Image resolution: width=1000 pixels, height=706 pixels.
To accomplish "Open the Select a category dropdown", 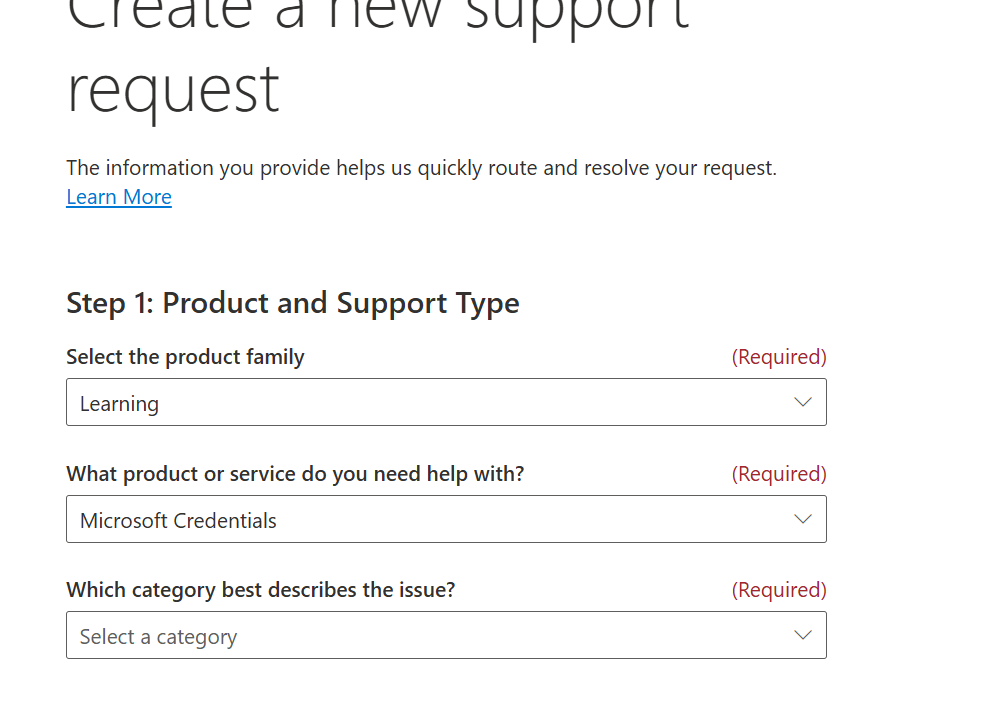I will pos(446,635).
